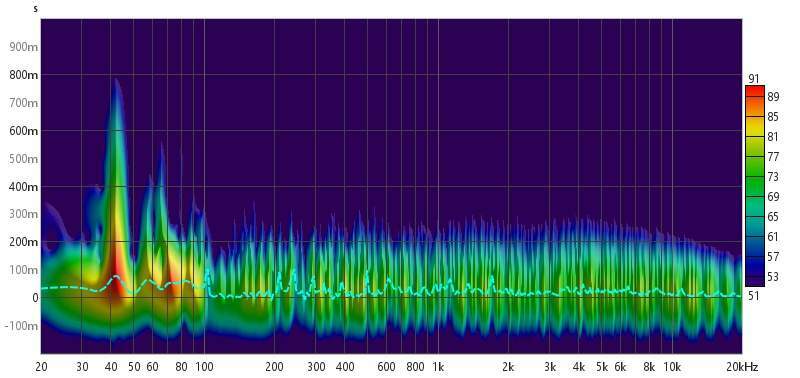
Task: Click the tall 40 Hz resonance peak top
Action: click(116, 81)
